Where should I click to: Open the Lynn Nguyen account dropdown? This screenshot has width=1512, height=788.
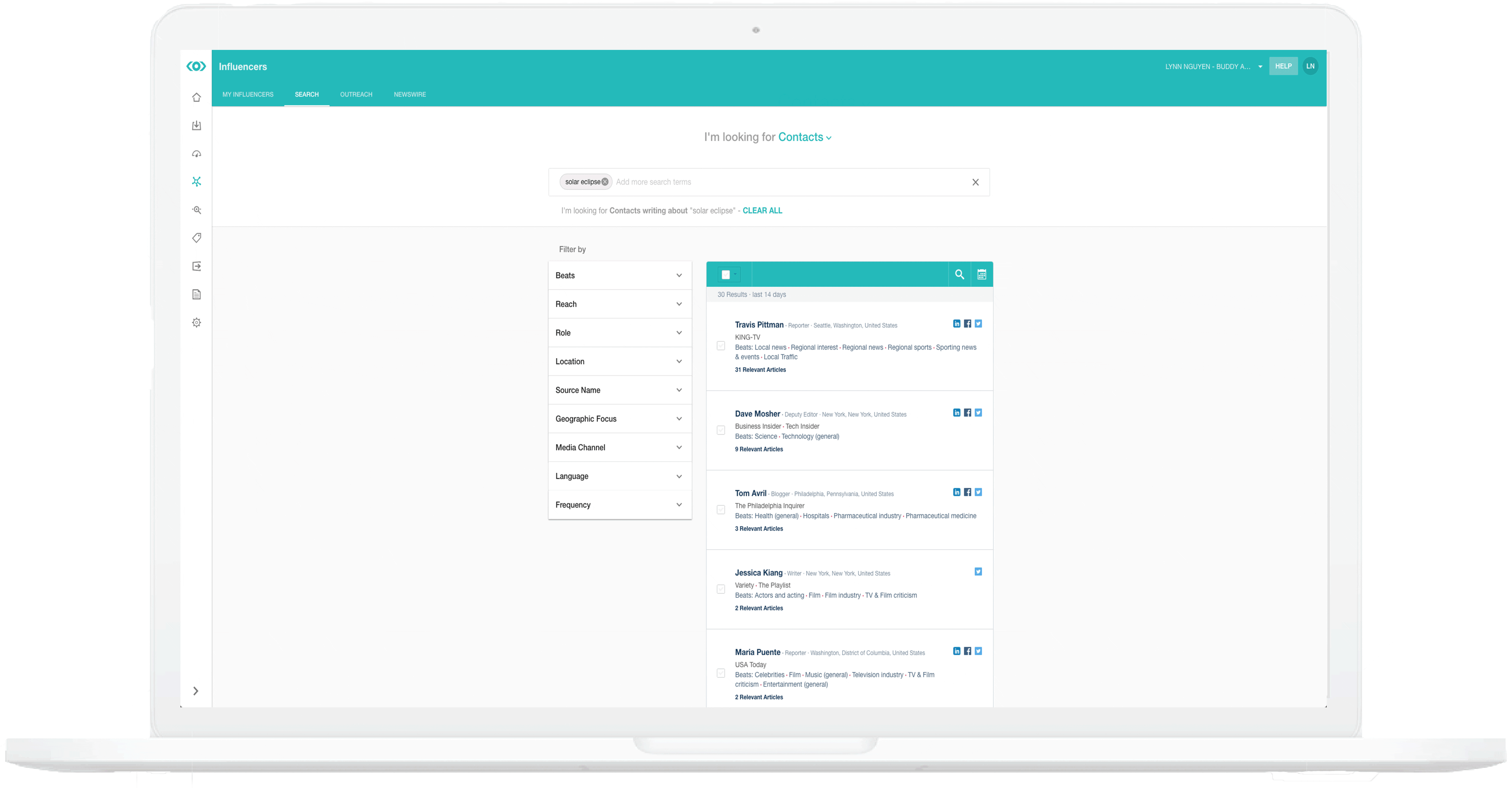(x=1213, y=67)
